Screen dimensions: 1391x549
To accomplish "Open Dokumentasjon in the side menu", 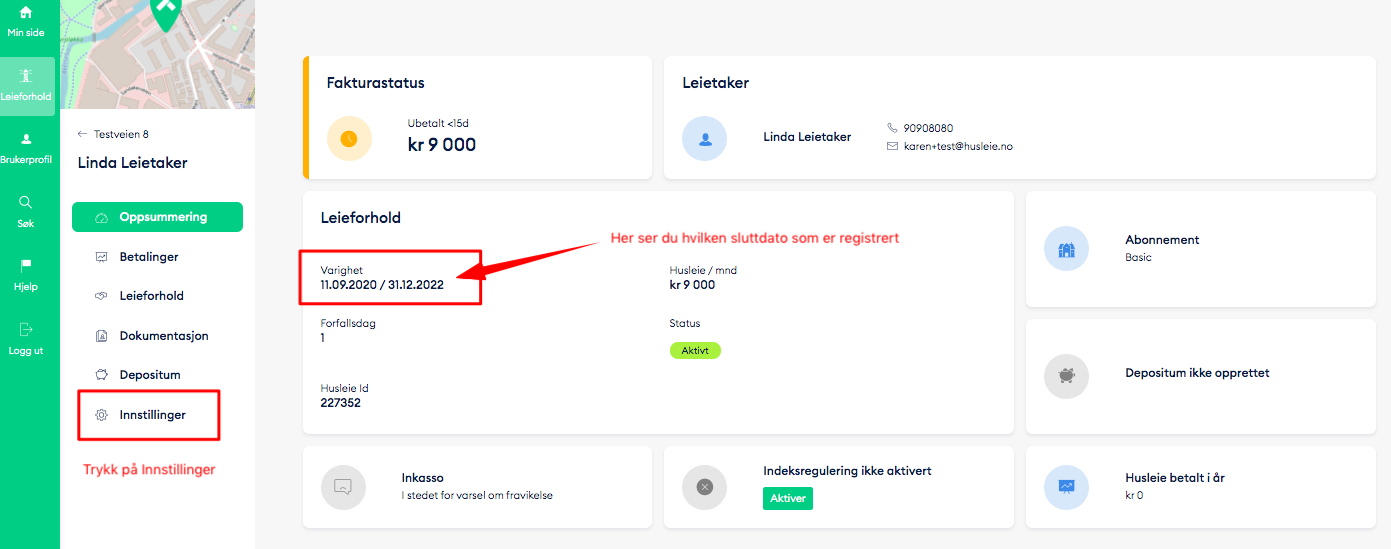I will [x=163, y=336].
